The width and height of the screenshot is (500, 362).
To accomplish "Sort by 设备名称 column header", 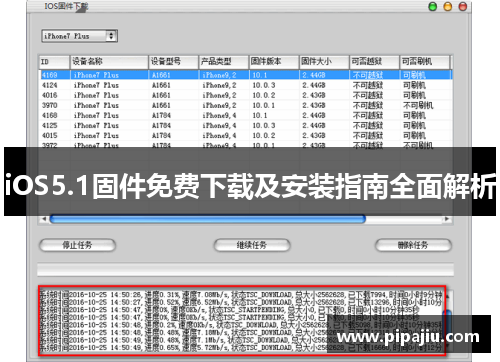I will tap(109, 62).
